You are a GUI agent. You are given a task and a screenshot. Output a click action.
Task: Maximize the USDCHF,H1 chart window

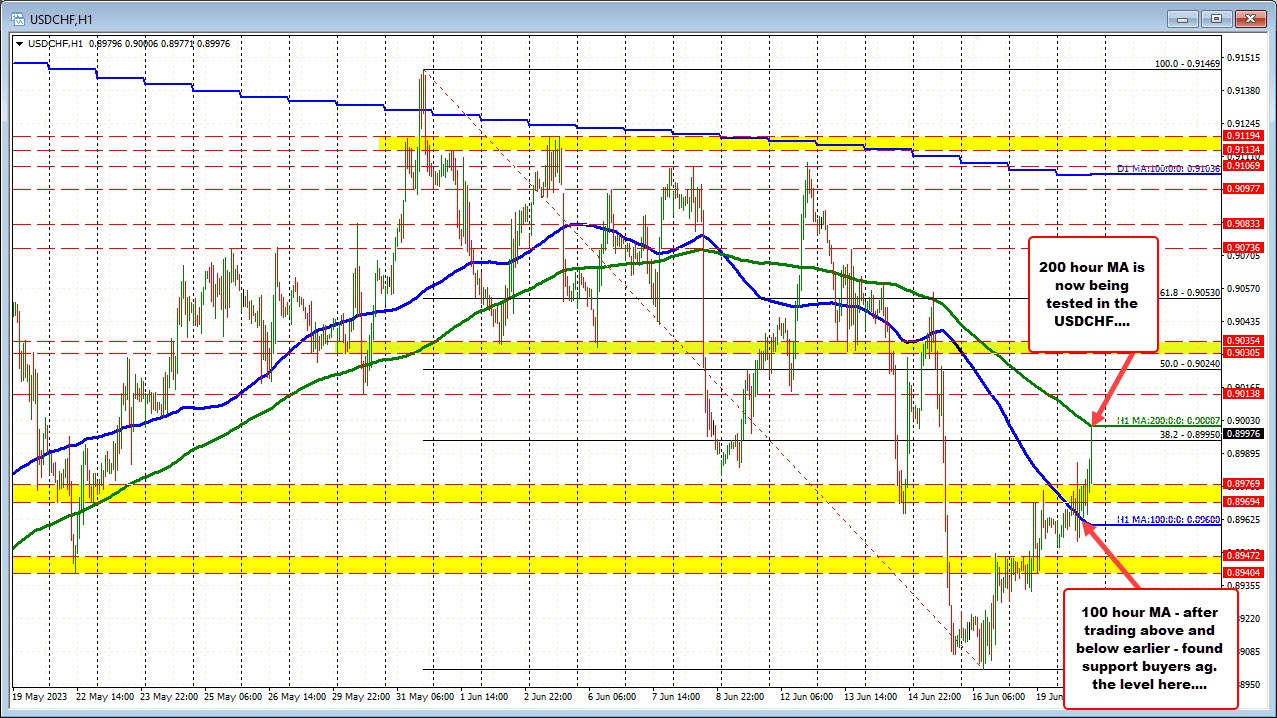pyautogui.click(x=1217, y=17)
